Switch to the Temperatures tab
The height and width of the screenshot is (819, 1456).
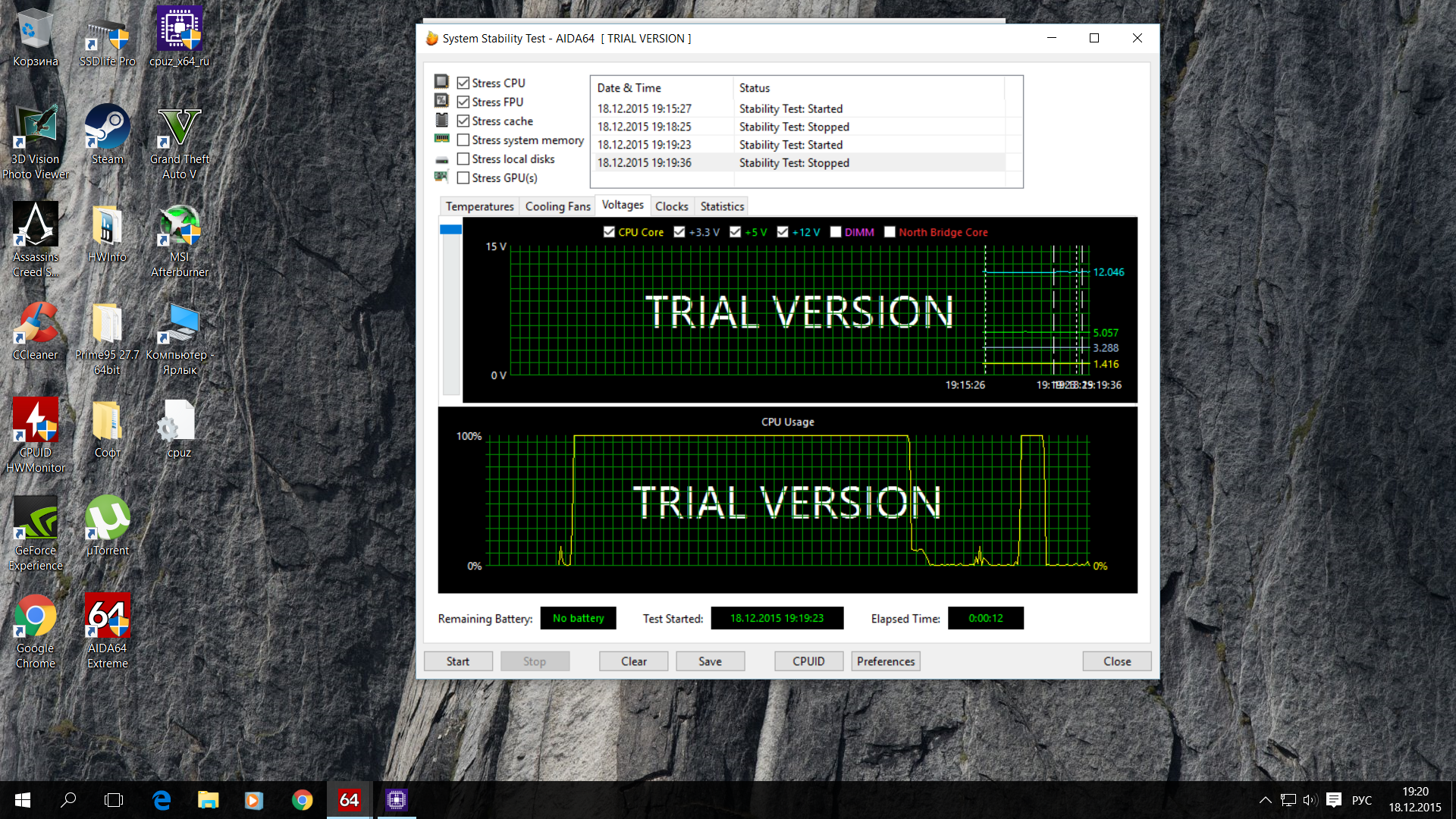click(479, 206)
